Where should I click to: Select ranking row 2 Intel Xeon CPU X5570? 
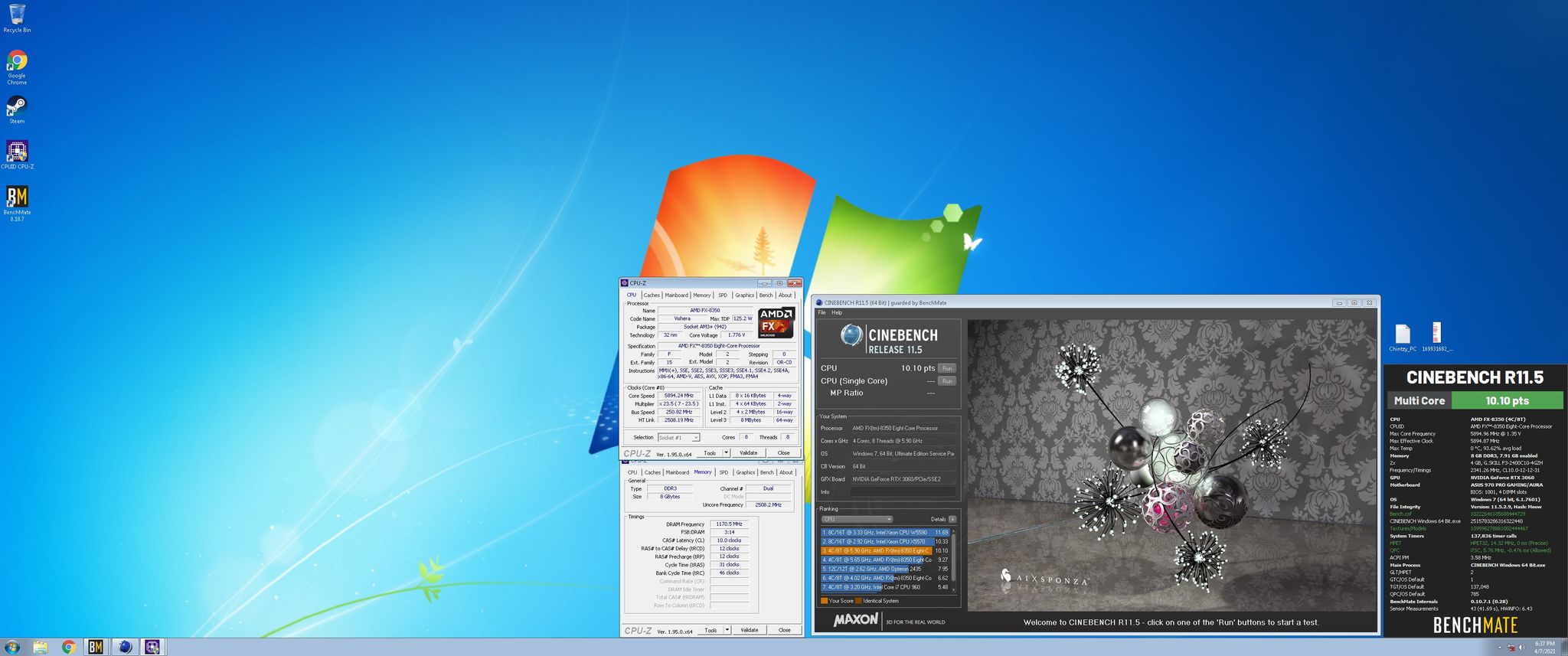(x=885, y=541)
